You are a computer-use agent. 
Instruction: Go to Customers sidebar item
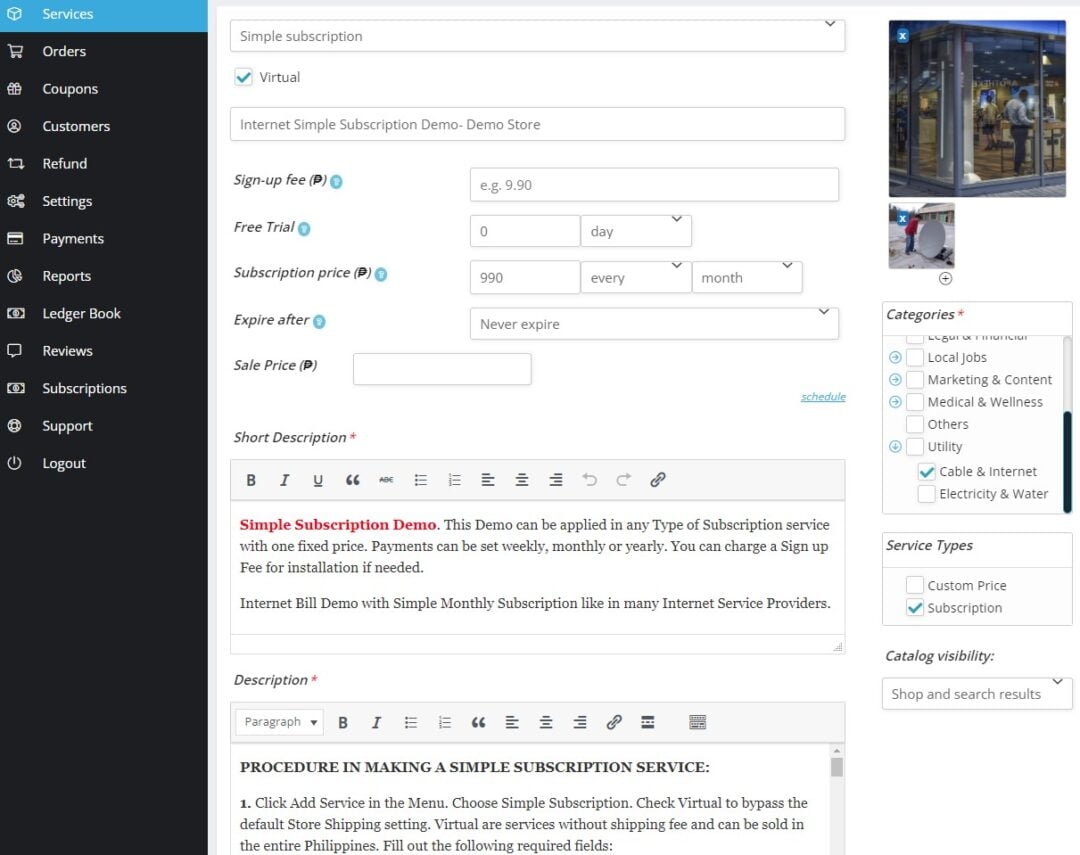[x=103, y=126]
